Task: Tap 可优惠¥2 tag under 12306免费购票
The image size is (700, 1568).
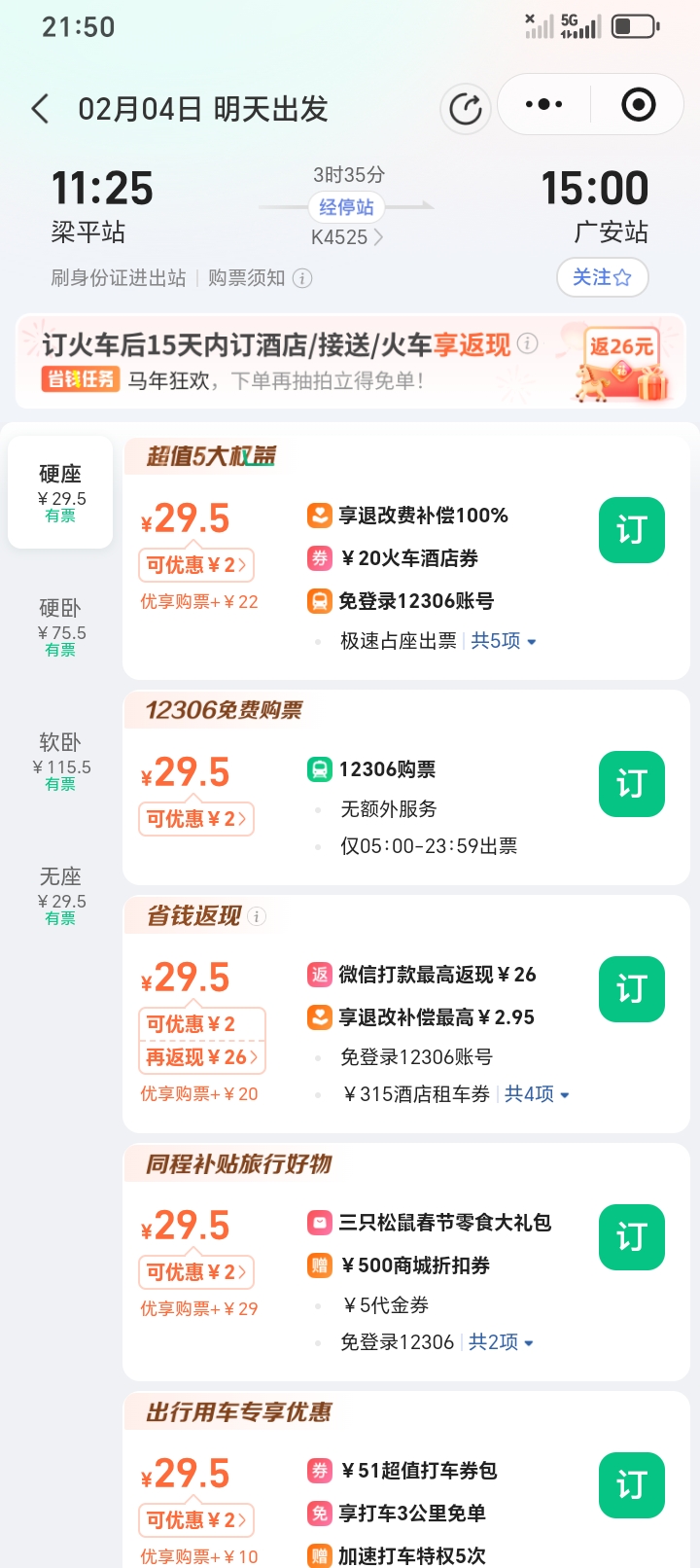Action: coord(195,819)
